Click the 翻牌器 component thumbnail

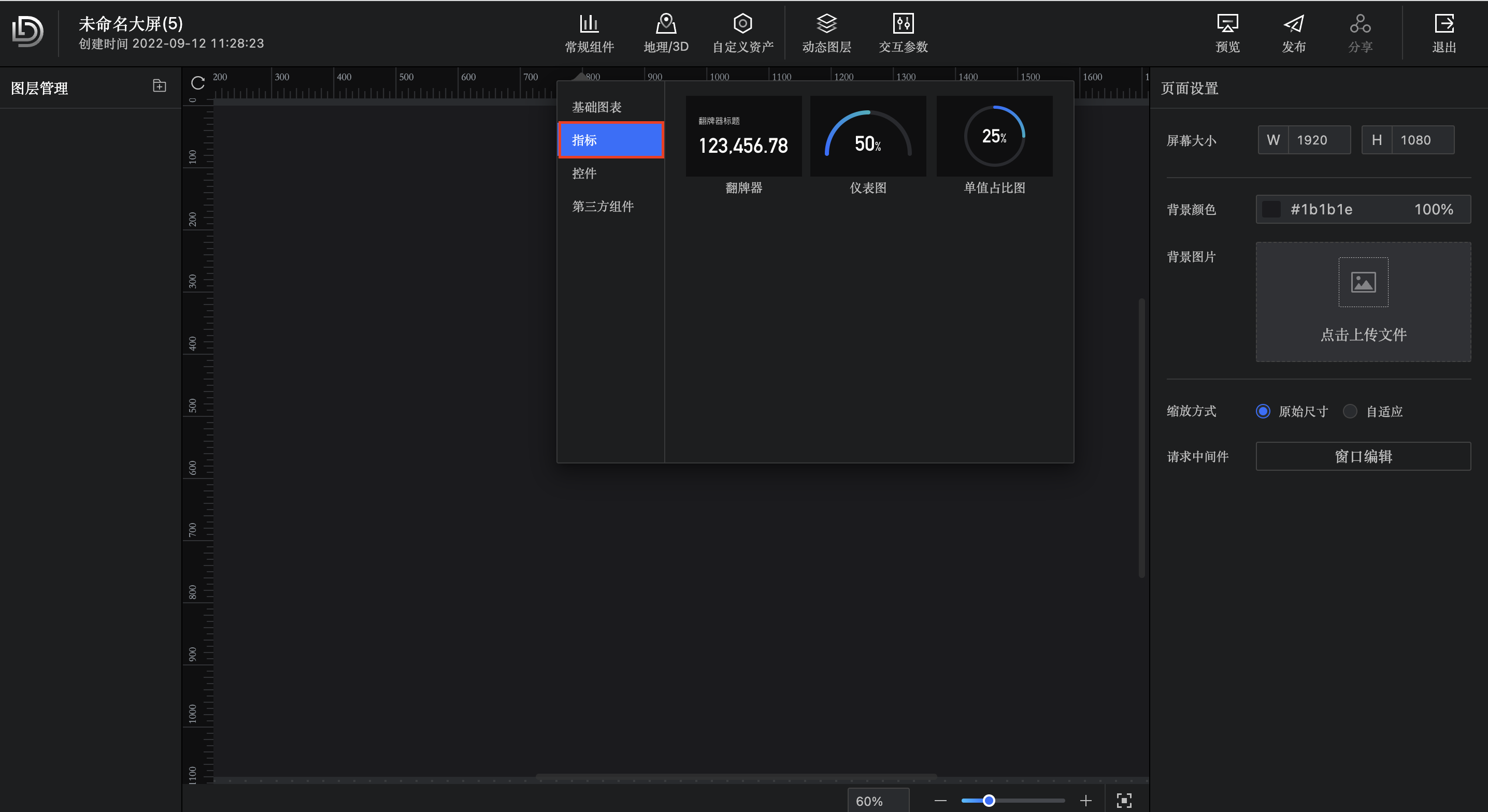[x=743, y=136]
